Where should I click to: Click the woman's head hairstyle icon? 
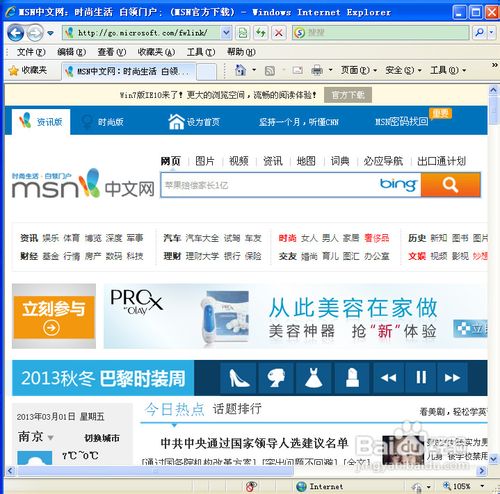pyautogui.click(x=276, y=378)
